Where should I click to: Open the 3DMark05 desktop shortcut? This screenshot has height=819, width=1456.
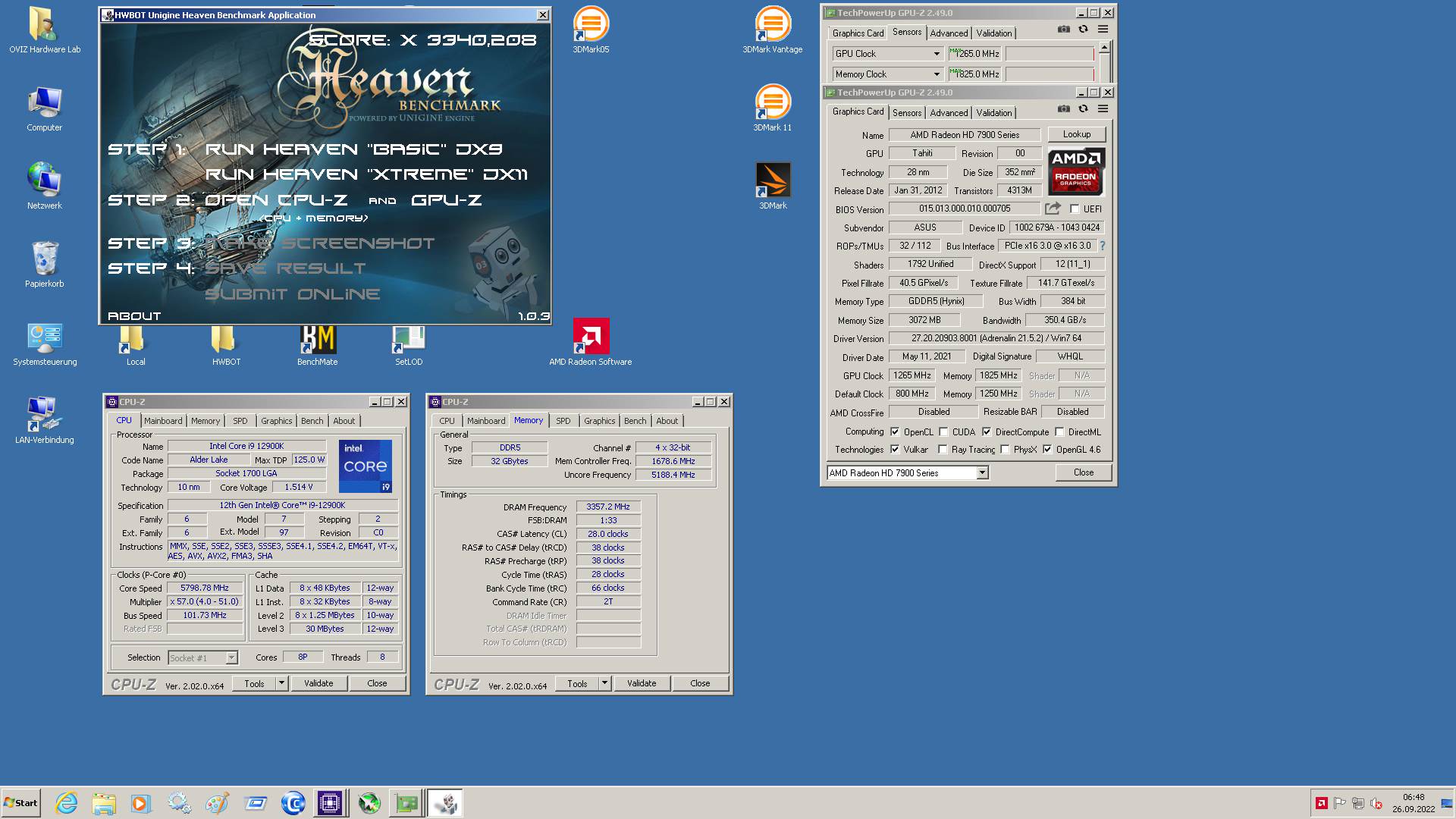coord(591,30)
